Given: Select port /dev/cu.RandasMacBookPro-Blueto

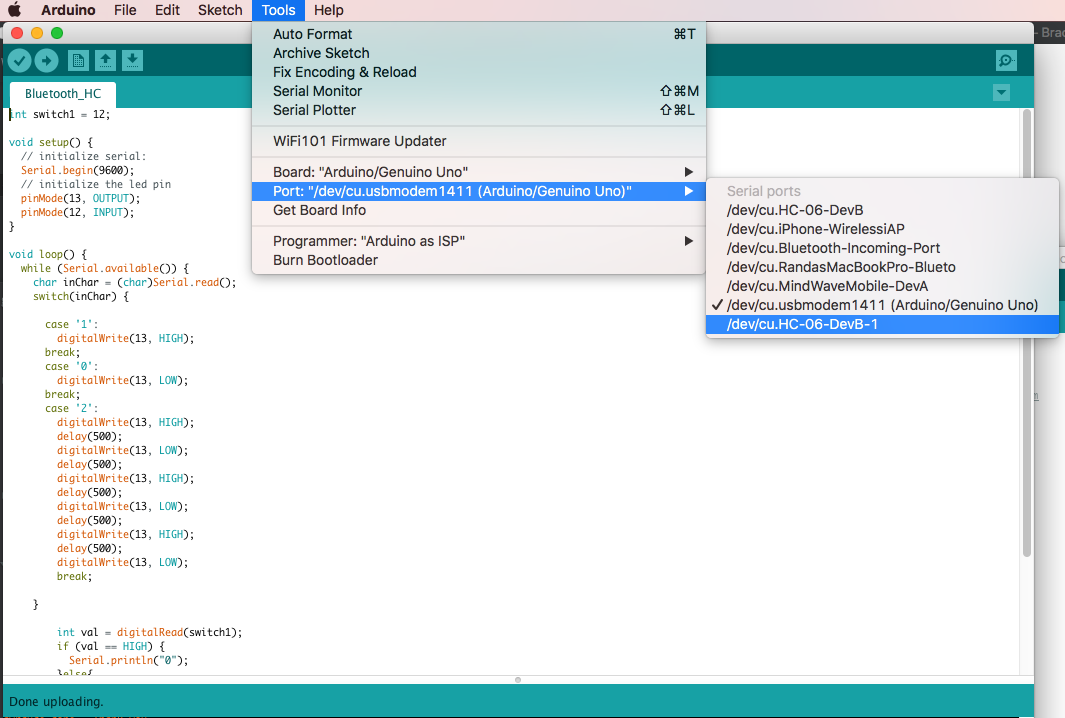Looking at the screenshot, I should pos(882,267).
